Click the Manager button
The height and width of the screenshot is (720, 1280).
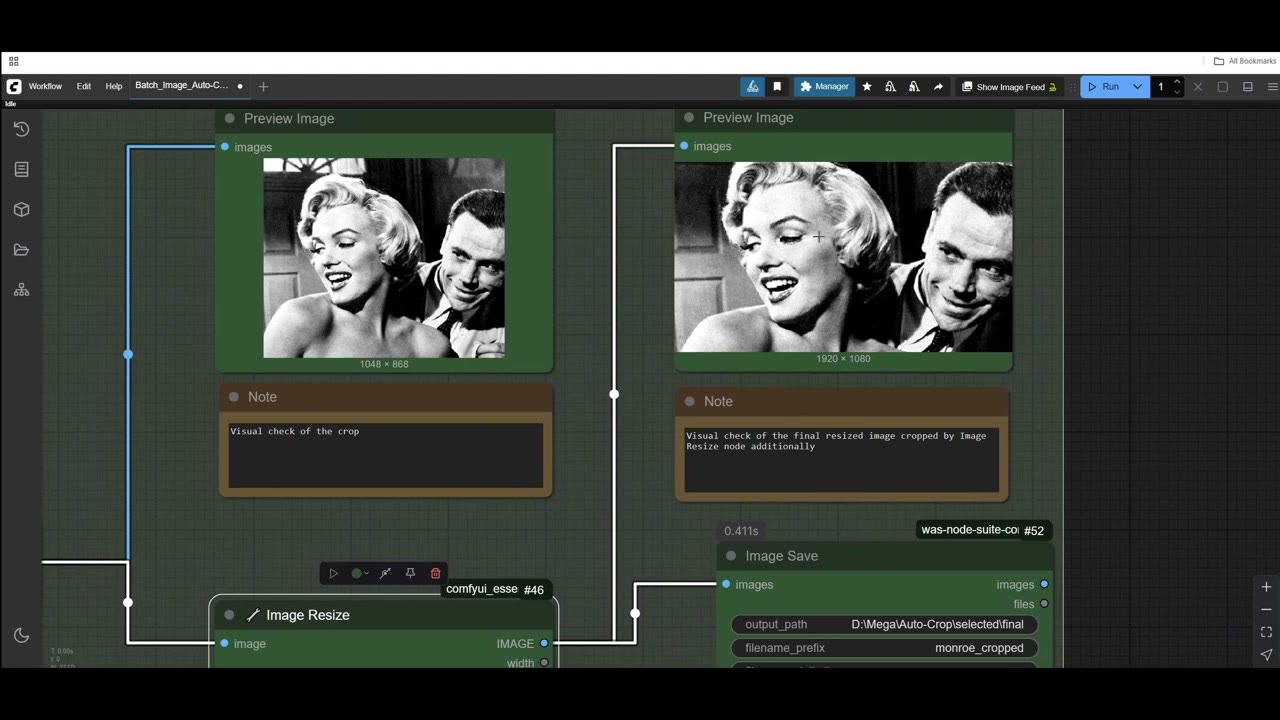pos(824,87)
